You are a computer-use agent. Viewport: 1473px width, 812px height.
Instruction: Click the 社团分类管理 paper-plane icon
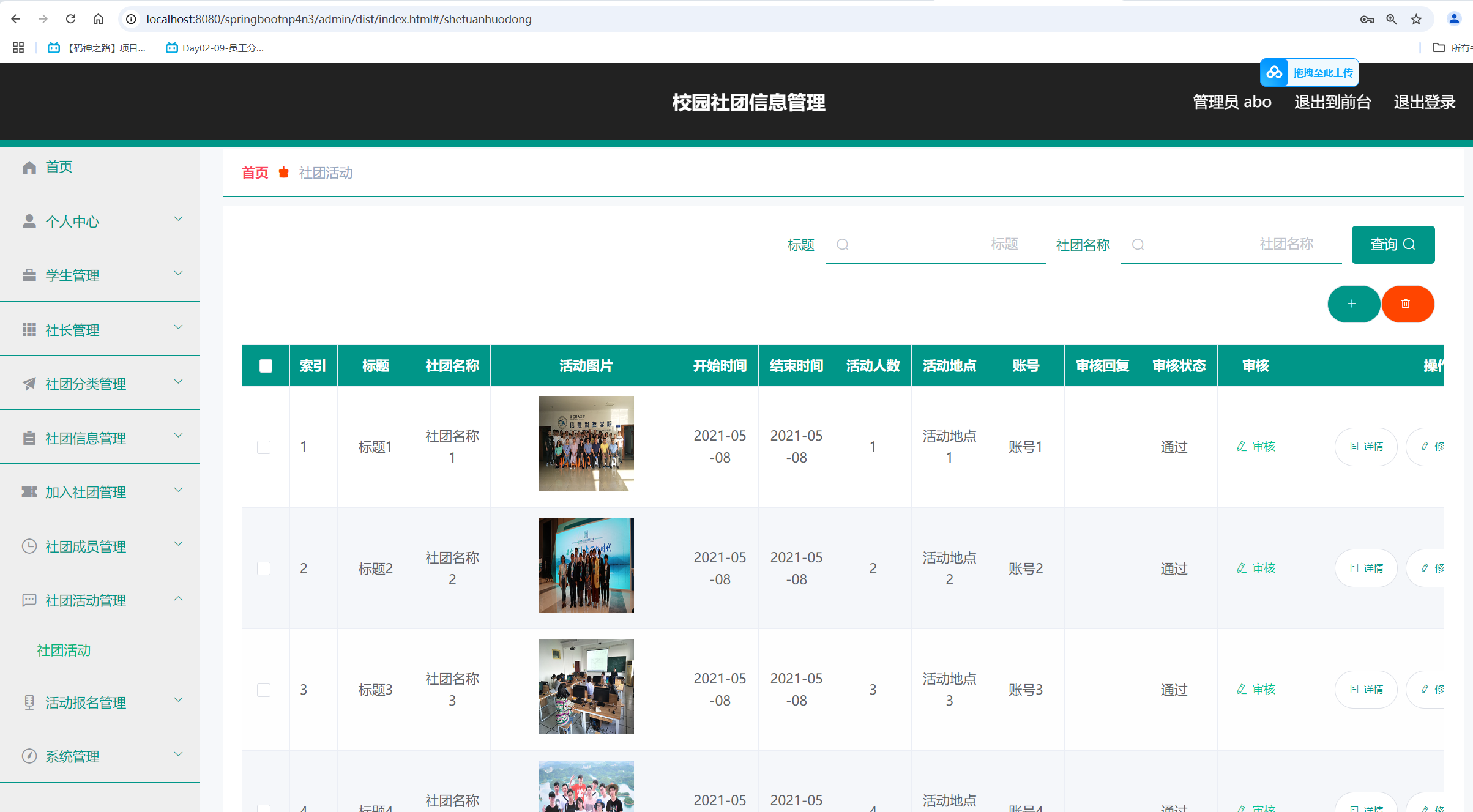(x=29, y=384)
